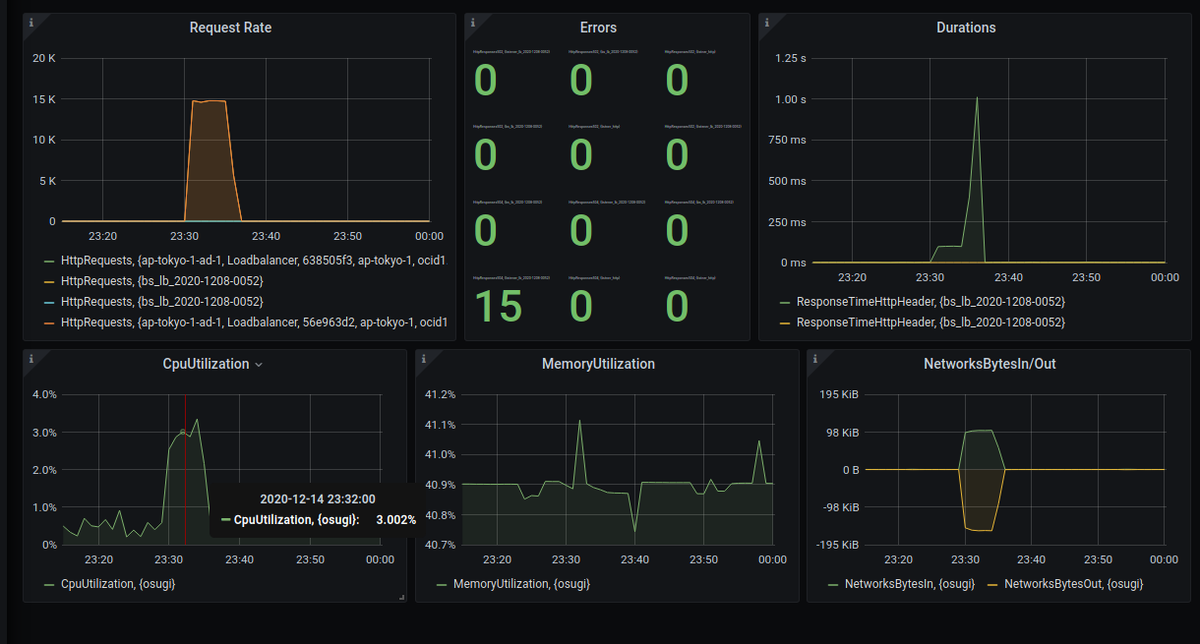1200x644 pixels.
Task: Click the 41.2% axis label in MemoryUtilization
Action: coord(441,394)
